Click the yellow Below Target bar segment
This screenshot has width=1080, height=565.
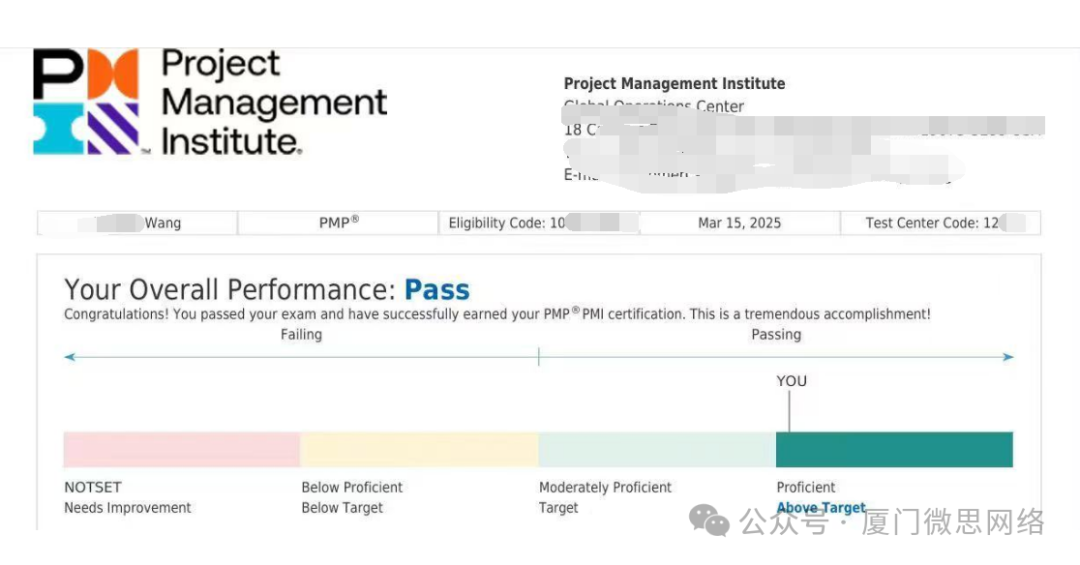419,450
